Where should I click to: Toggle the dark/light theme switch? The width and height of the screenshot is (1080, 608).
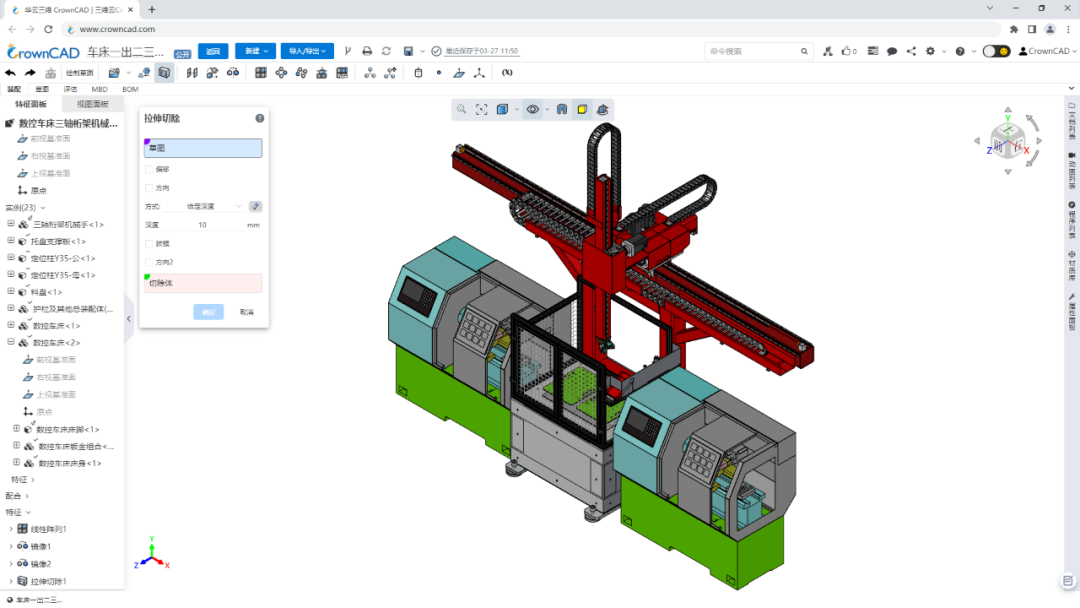click(x=996, y=51)
